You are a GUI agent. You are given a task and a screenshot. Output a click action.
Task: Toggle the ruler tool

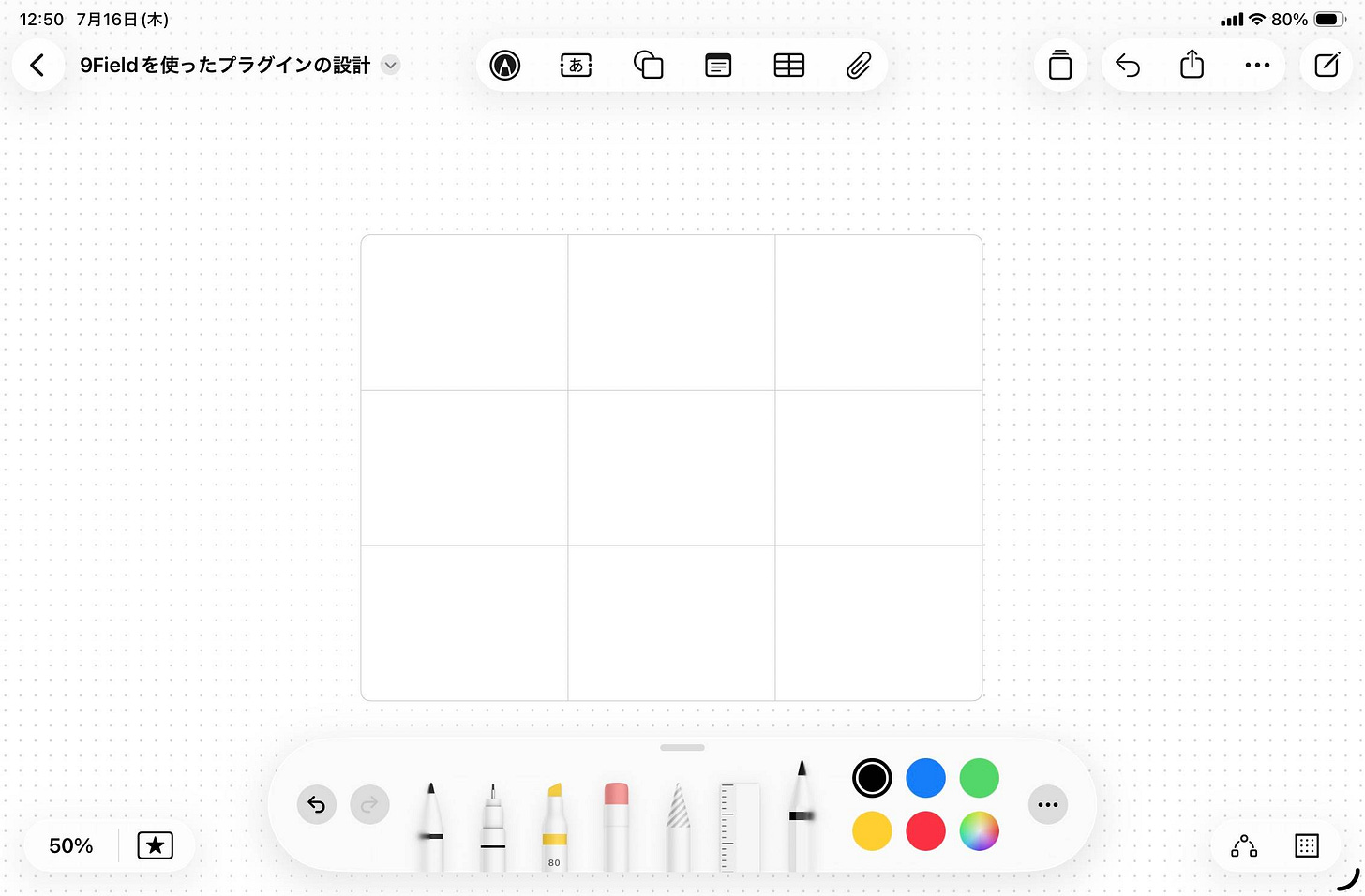(740, 827)
